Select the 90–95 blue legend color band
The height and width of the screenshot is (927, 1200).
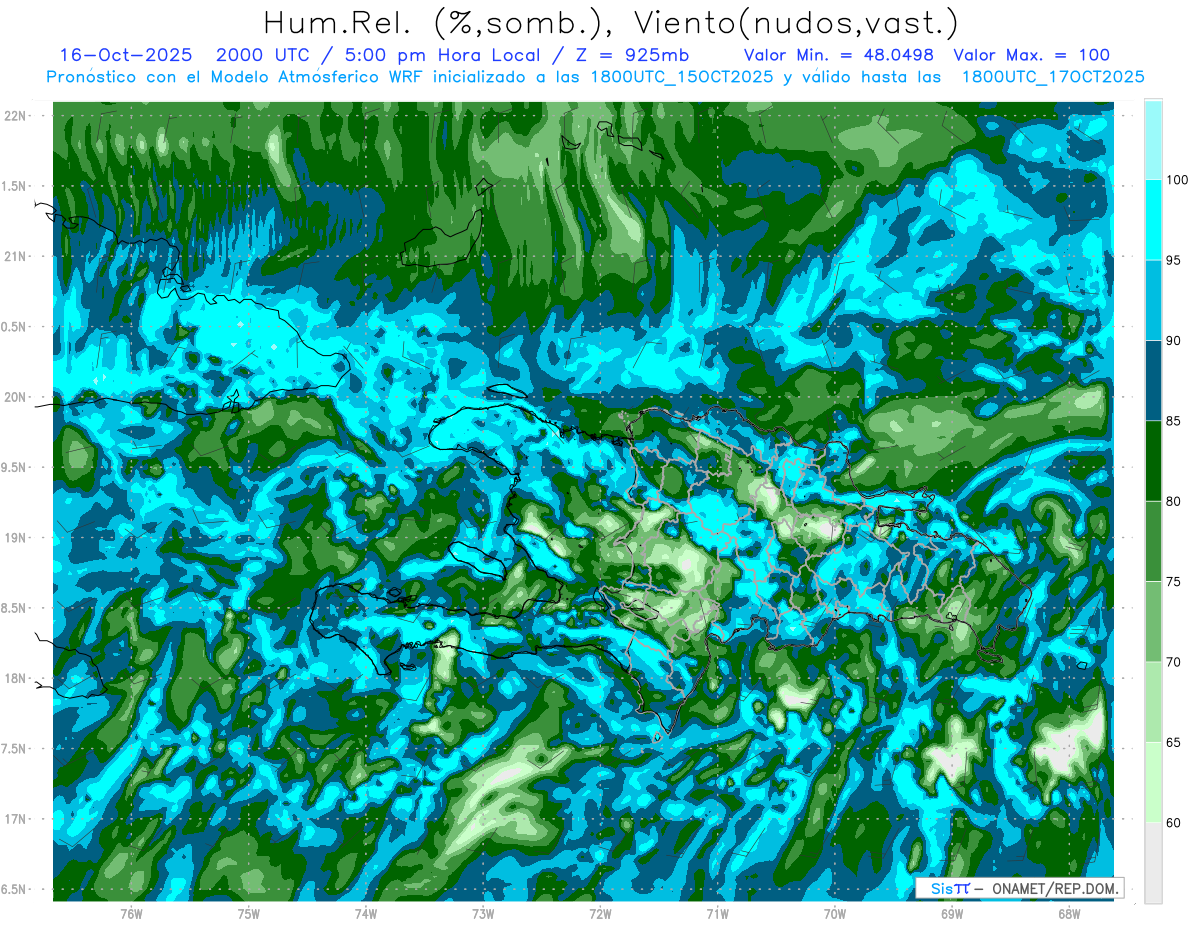pyautogui.click(x=1153, y=300)
